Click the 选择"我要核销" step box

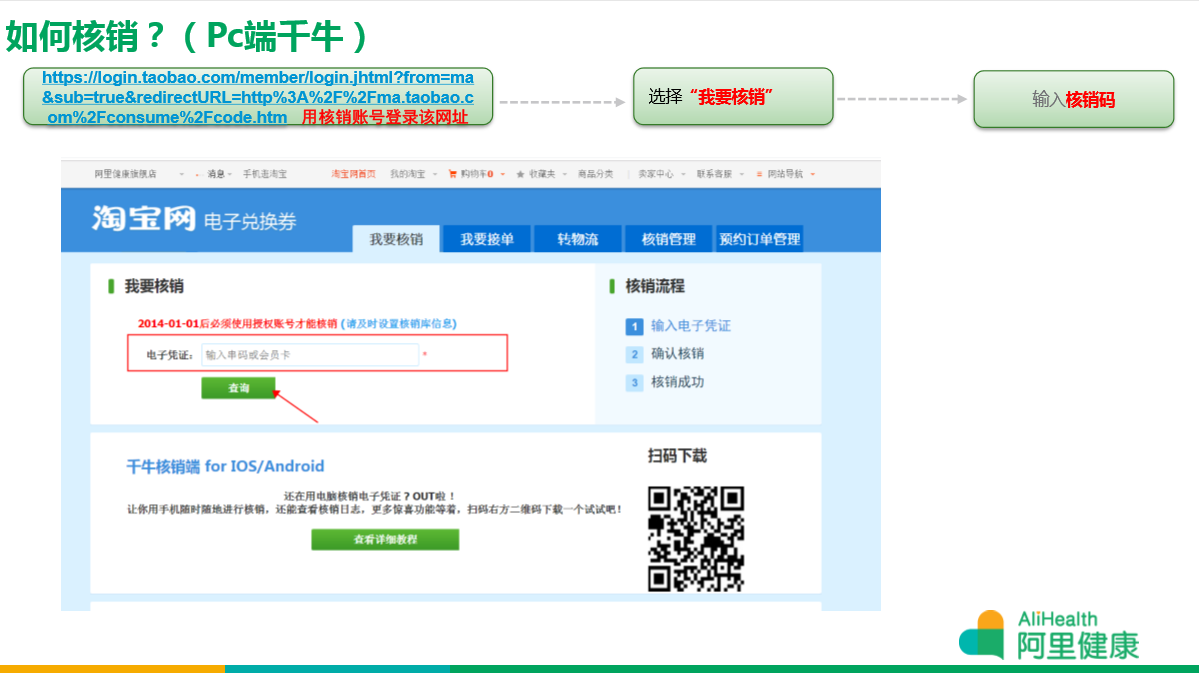(733, 96)
